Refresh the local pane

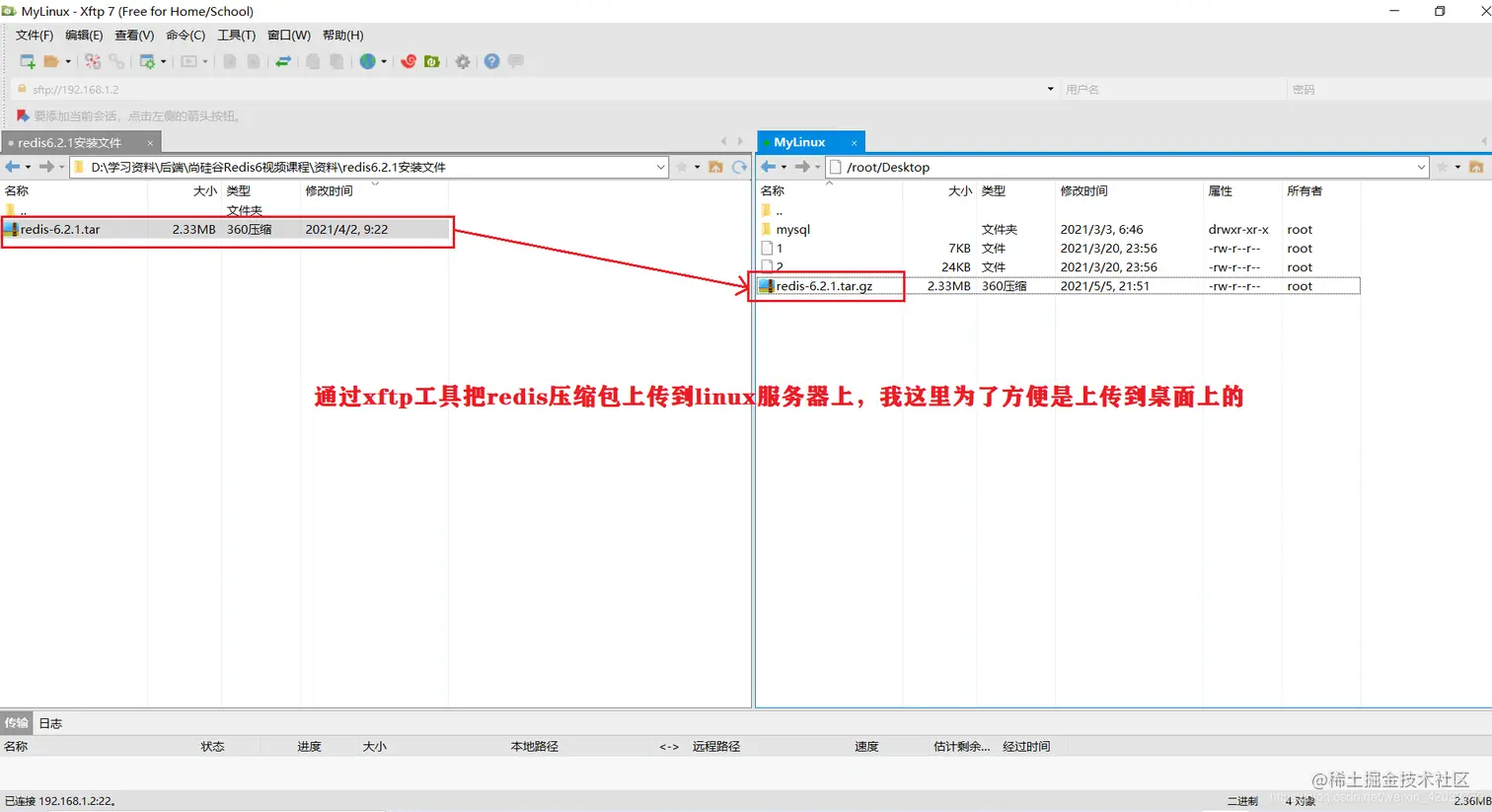pyautogui.click(x=739, y=167)
